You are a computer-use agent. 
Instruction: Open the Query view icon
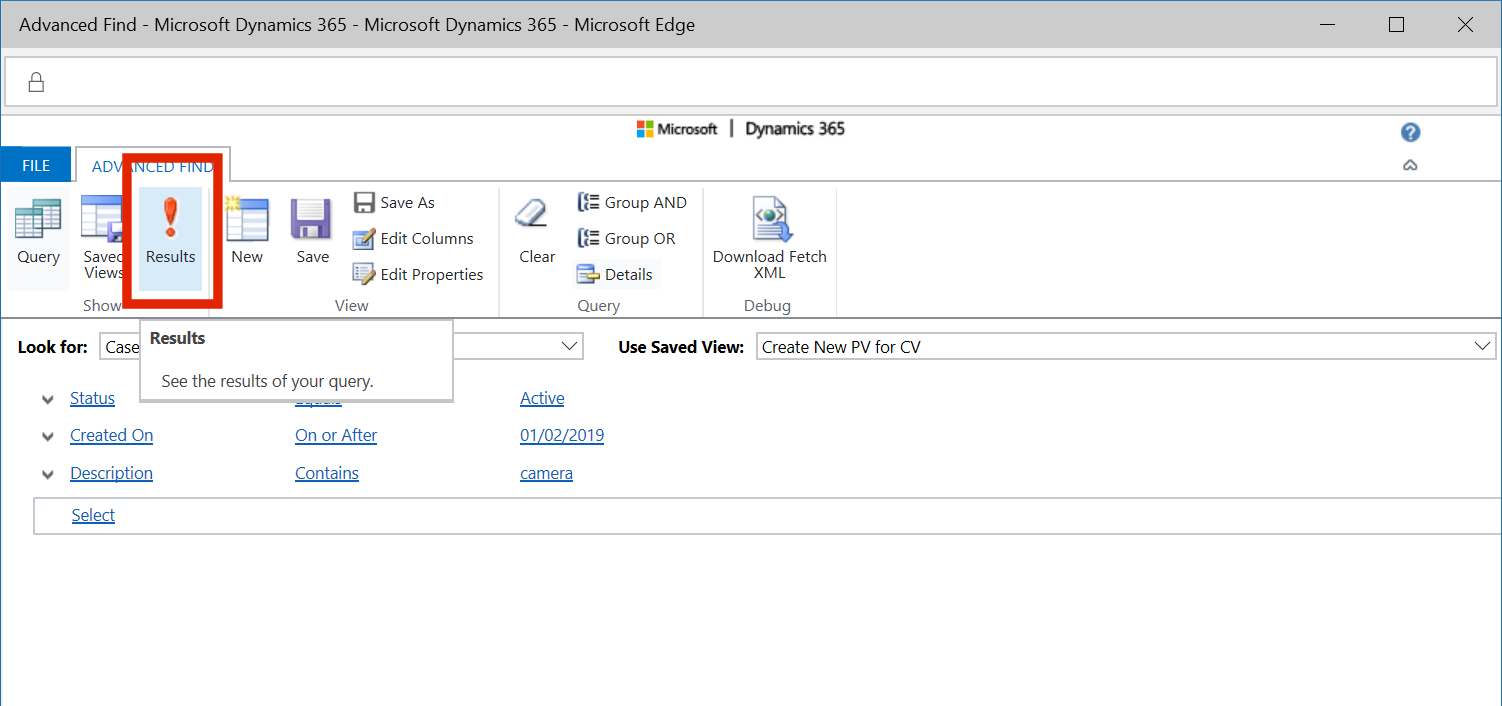point(39,232)
